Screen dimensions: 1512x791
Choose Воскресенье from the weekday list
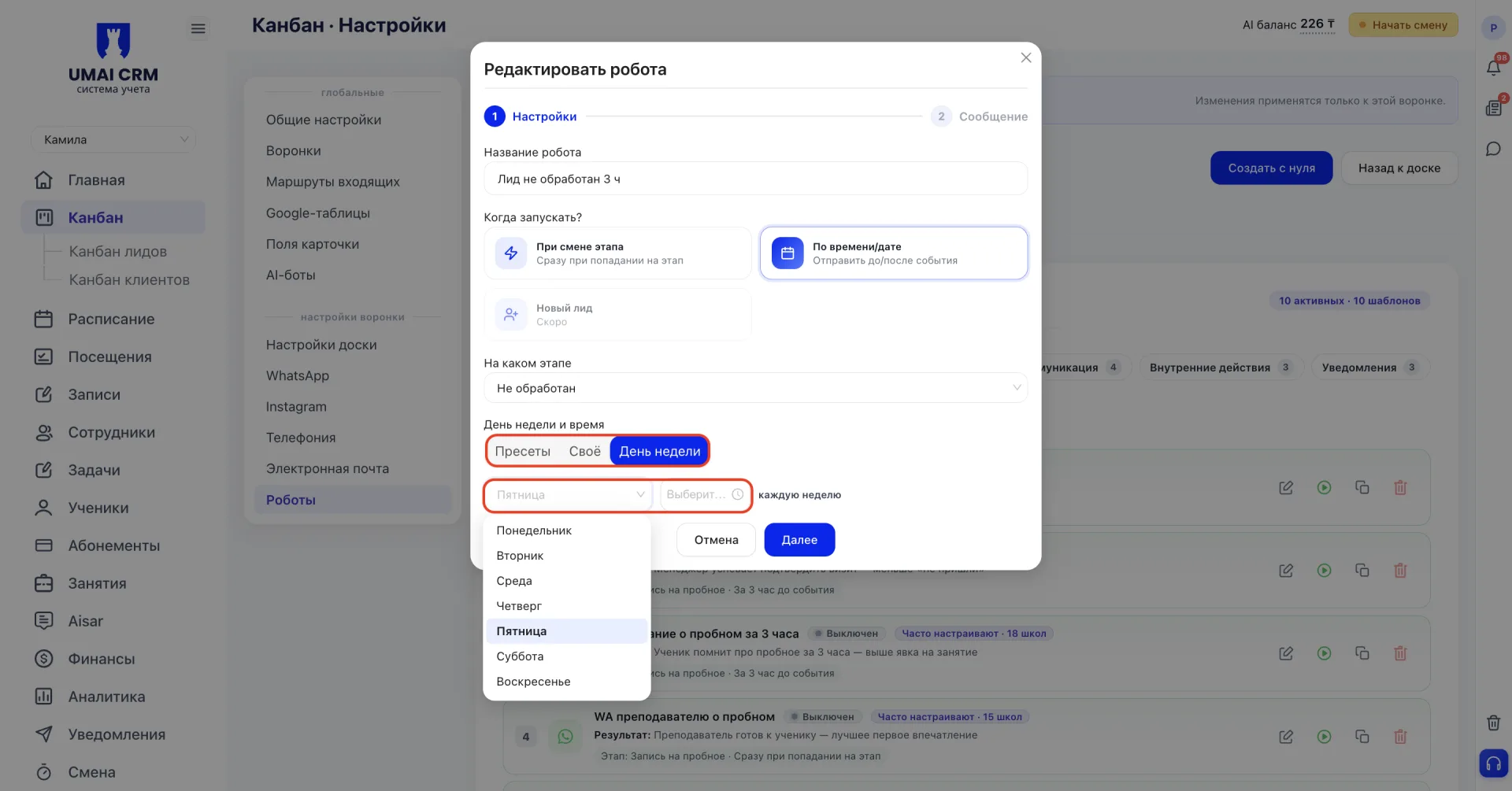pos(567,682)
